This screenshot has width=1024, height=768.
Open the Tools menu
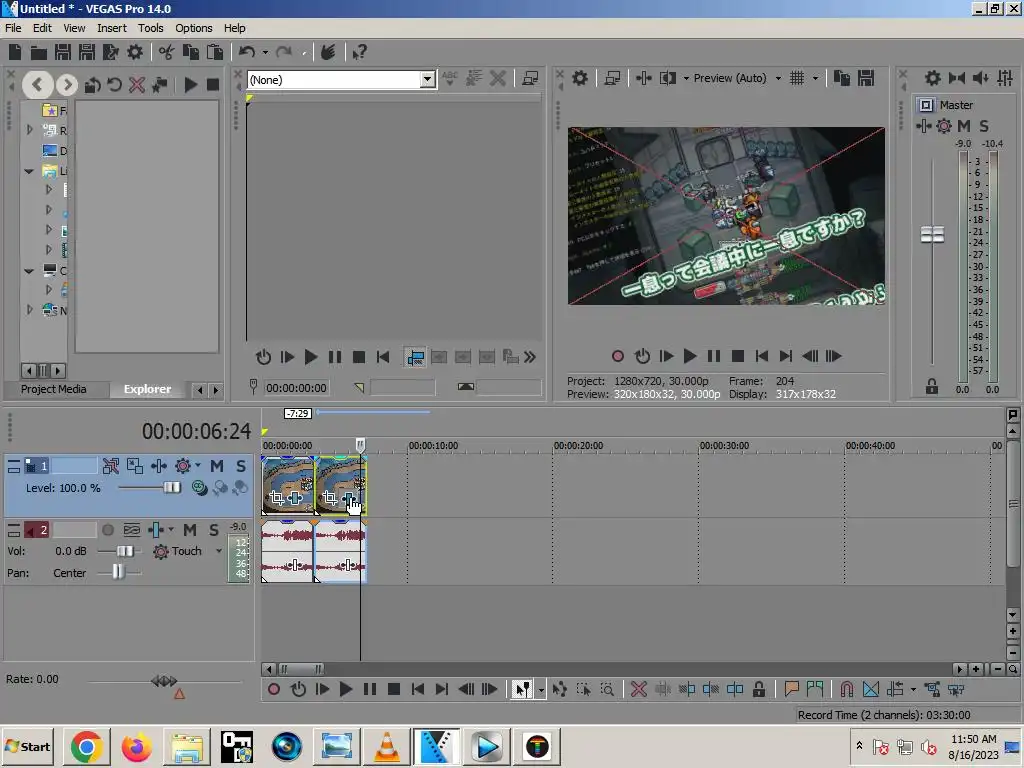(150, 28)
